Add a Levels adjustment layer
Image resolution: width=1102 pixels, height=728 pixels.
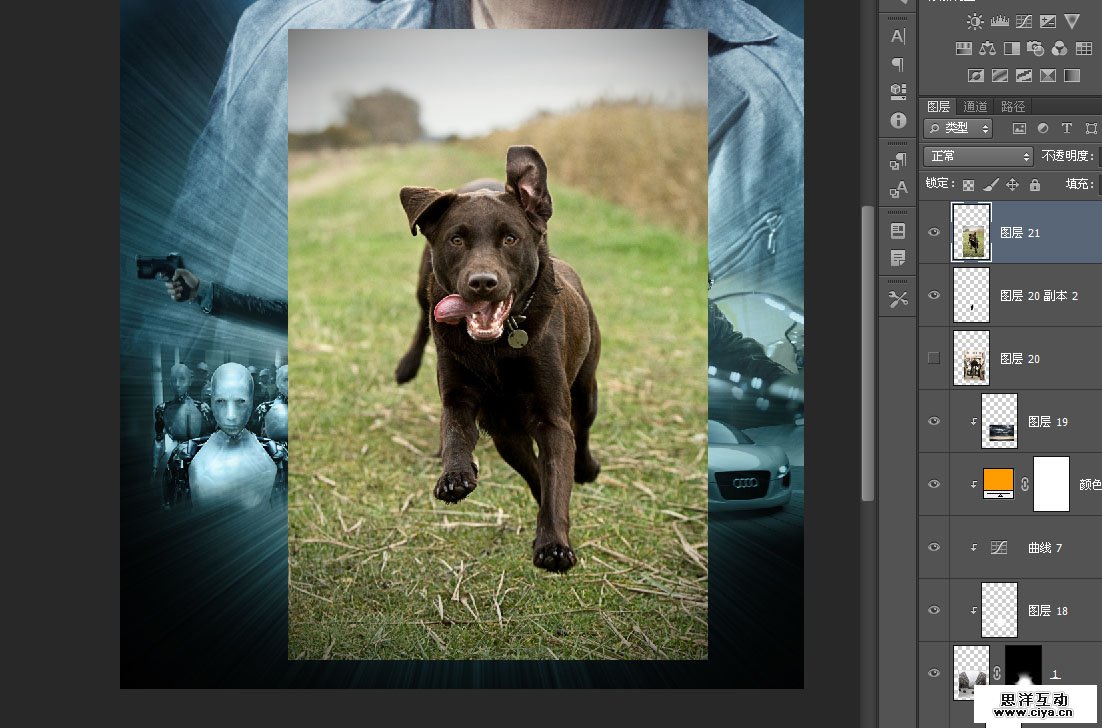point(999,21)
